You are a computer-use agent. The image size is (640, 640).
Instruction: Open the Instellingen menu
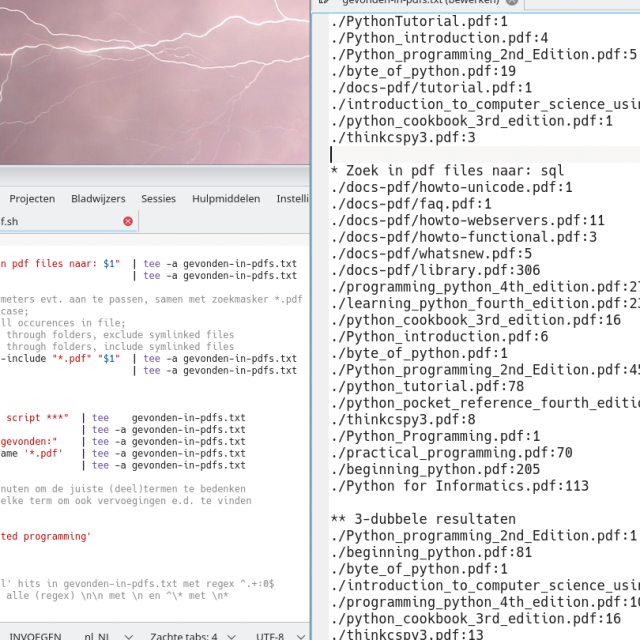pyautogui.click(x=292, y=199)
